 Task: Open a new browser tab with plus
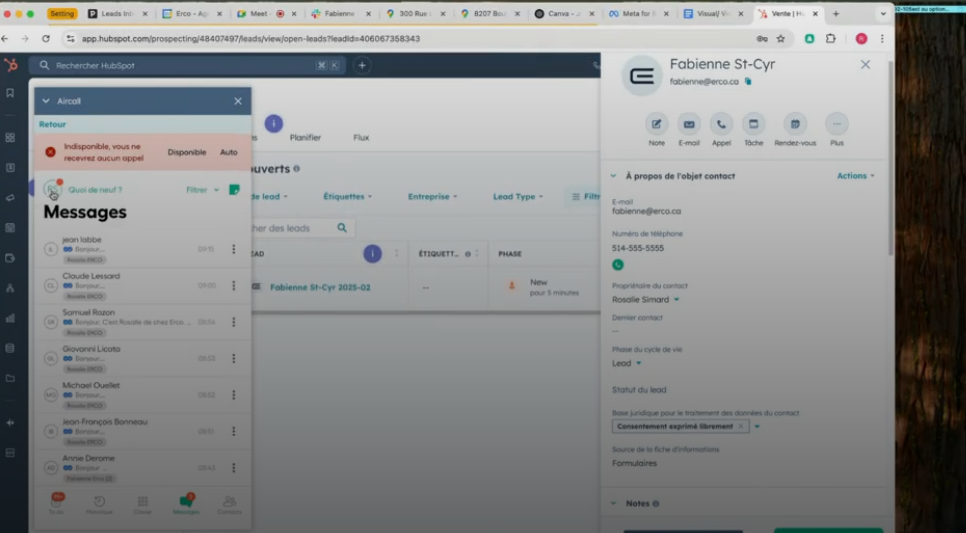pyautogui.click(x=836, y=14)
